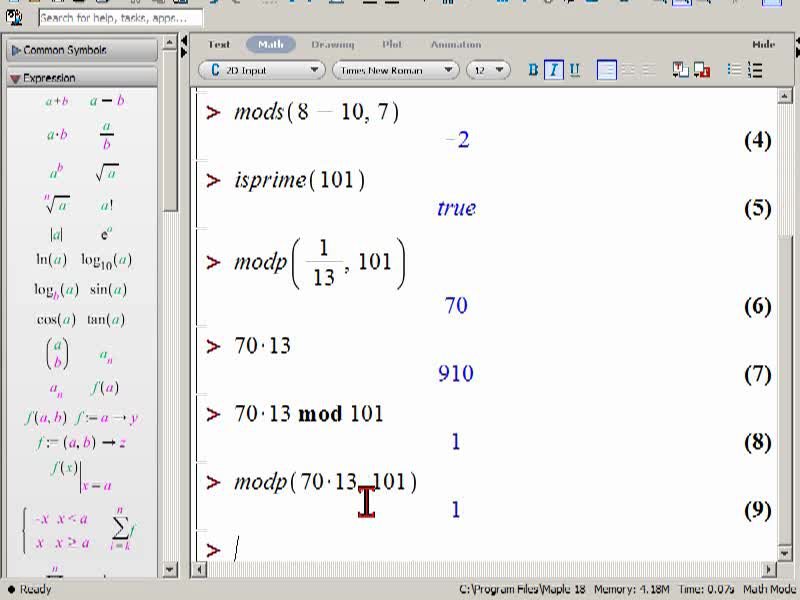Insert the a over b fraction template
Image resolution: width=800 pixels, height=600 pixels.
point(107,136)
